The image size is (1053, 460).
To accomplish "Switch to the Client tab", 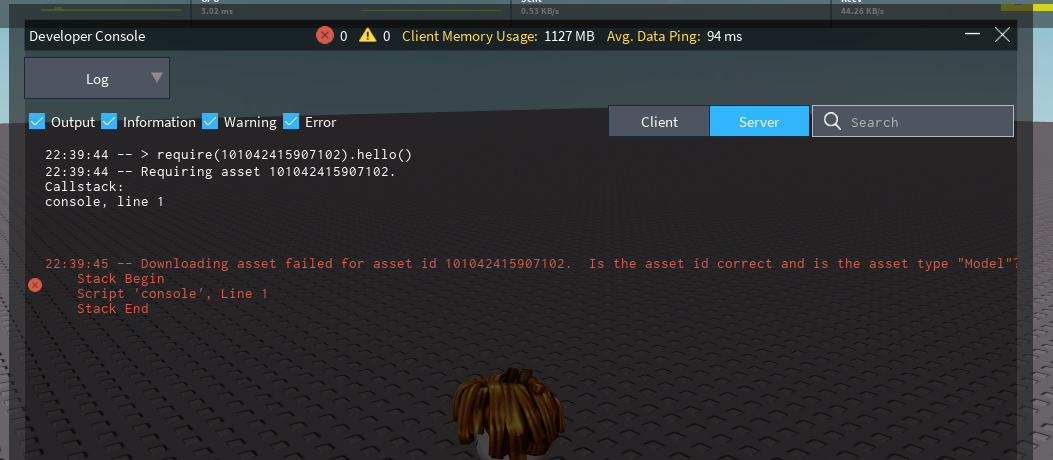I will pyautogui.click(x=659, y=122).
